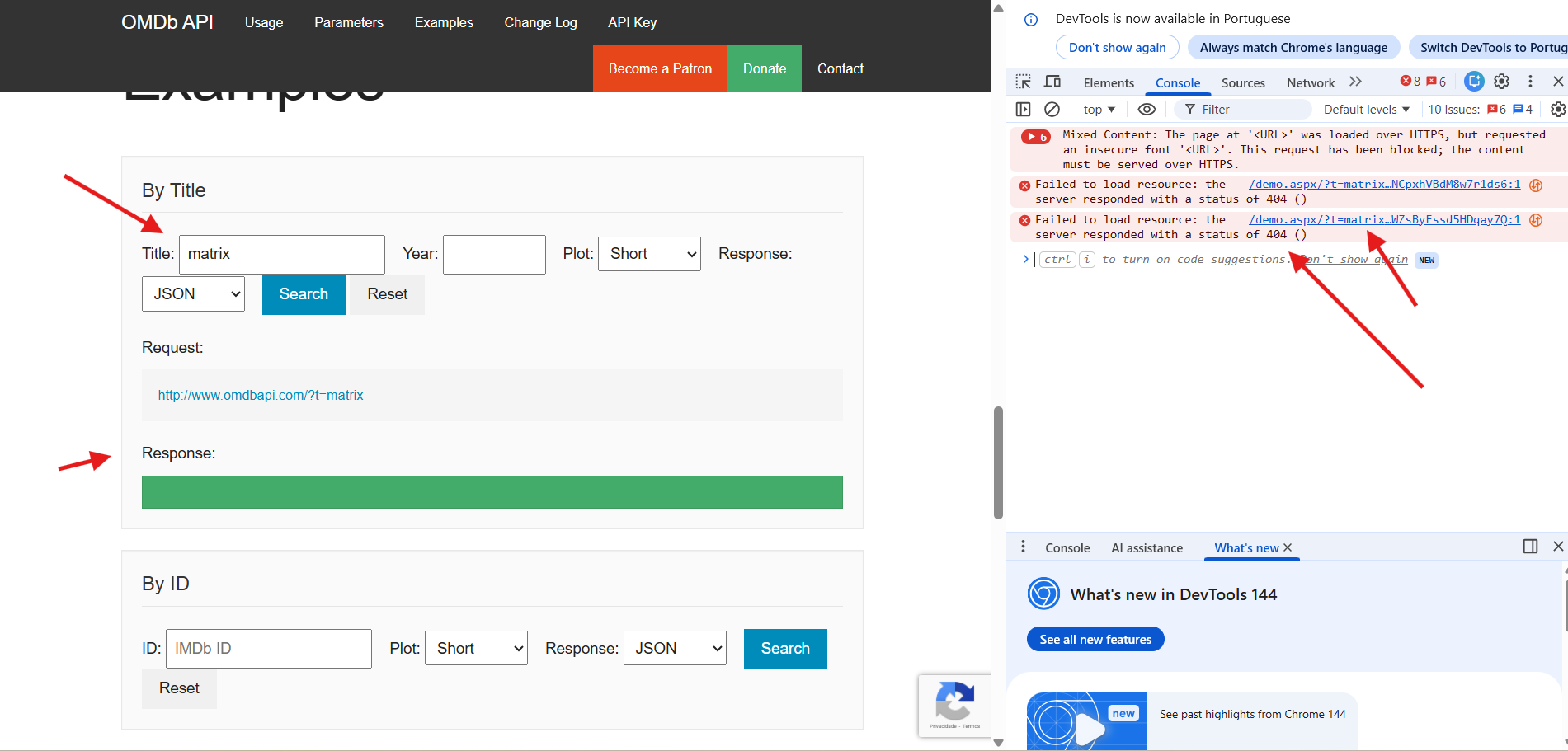Click the 10 Issues error count 6

click(1497, 109)
